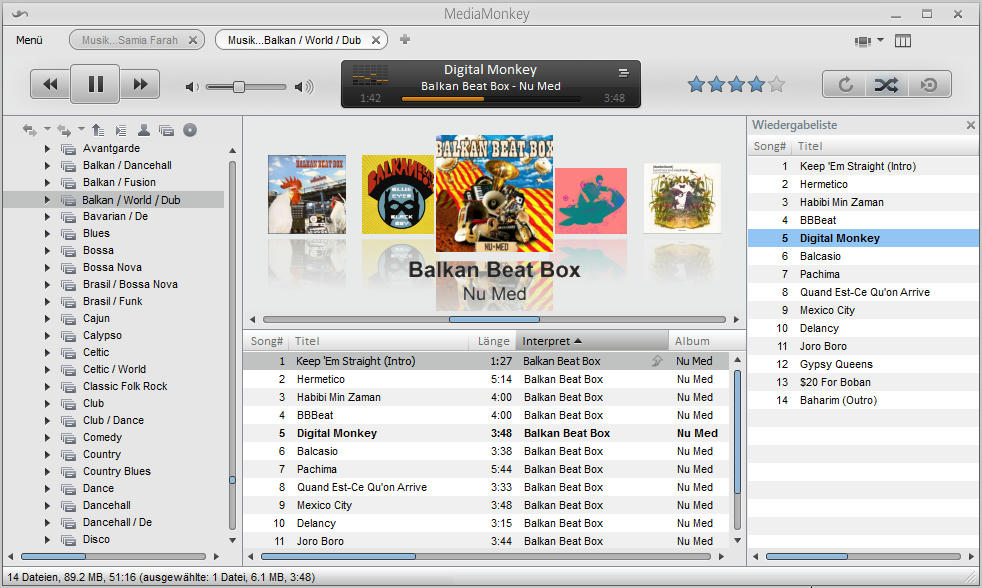Select the Classic Folk Rock genre
Screen dimensions: 982x588
[125, 386]
